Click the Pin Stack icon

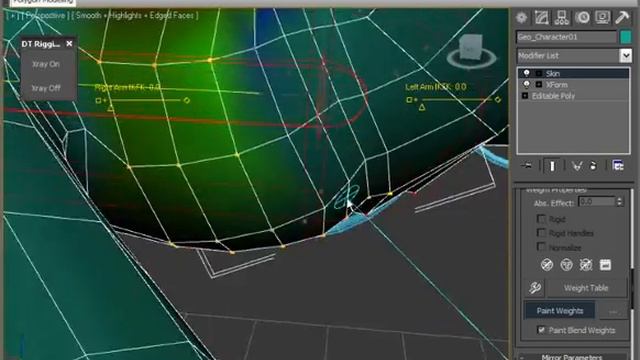pos(527,166)
